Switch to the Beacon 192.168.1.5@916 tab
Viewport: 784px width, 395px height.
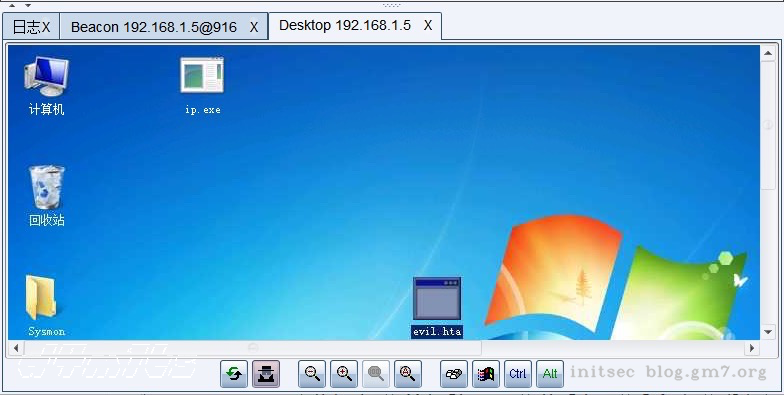coord(154,27)
